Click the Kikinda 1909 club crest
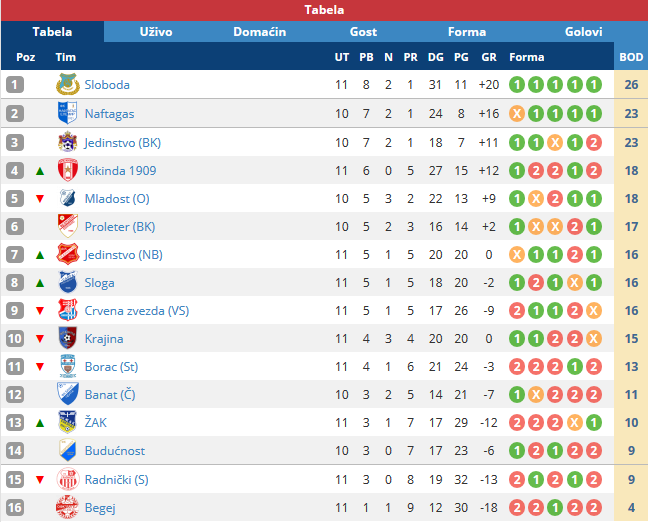Screen dimensions: 648x522 (68, 170)
